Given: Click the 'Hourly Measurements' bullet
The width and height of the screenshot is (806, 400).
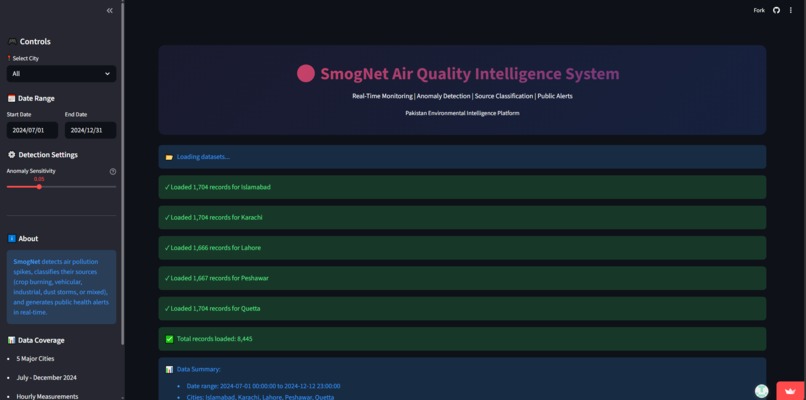Looking at the screenshot, I should 47,396.
